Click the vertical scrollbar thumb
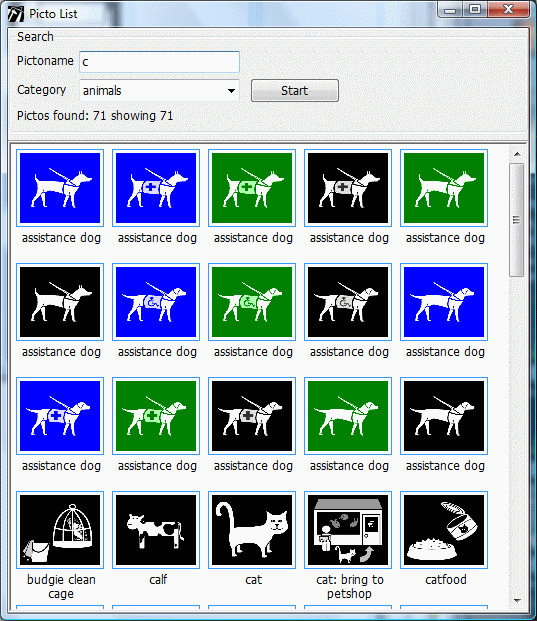 [516, 220]
